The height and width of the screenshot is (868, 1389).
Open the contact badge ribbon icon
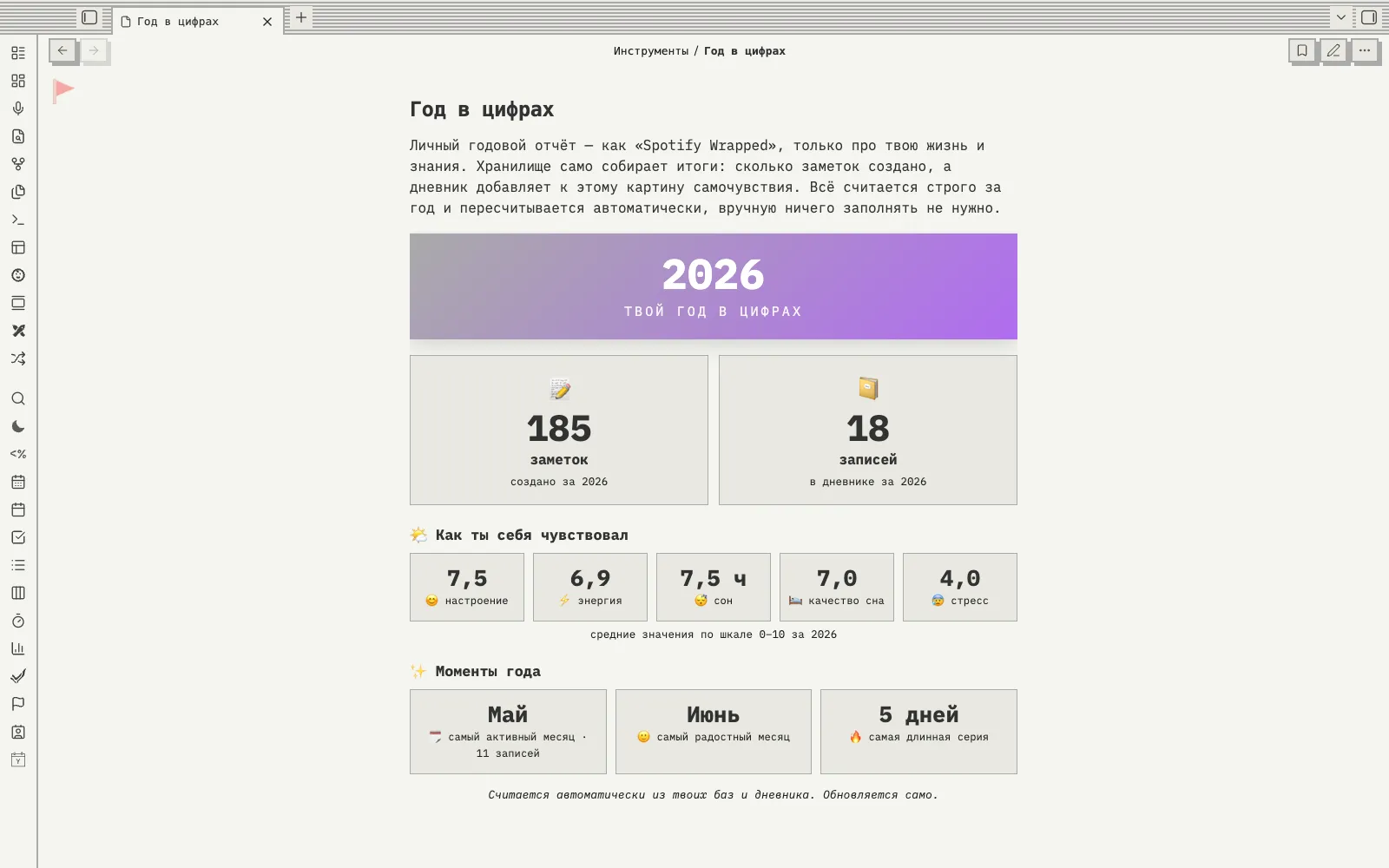[x=18, y=732]
